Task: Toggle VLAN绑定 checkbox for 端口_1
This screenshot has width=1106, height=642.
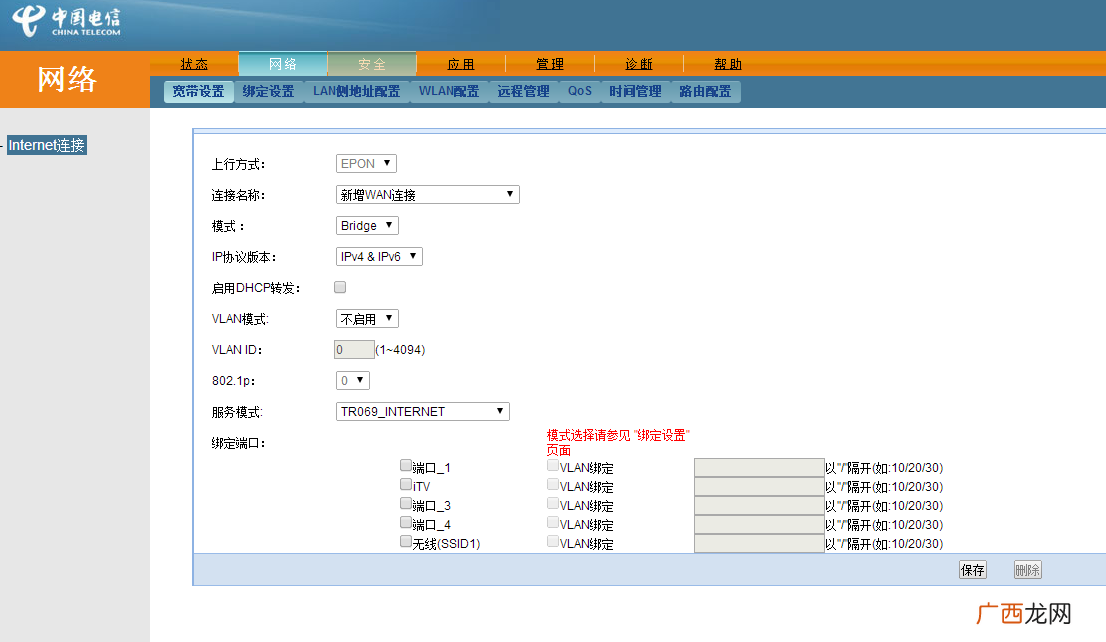Action: pyautogui.click(x=553, y=465)
